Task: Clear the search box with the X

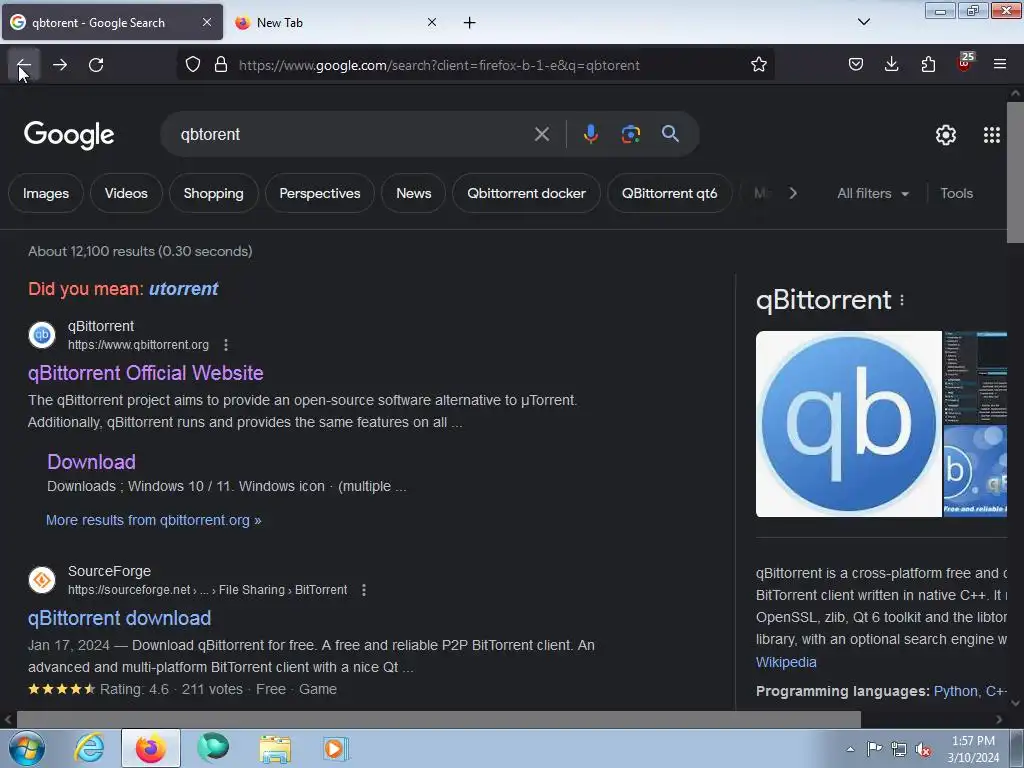Action: click(541, 135)
